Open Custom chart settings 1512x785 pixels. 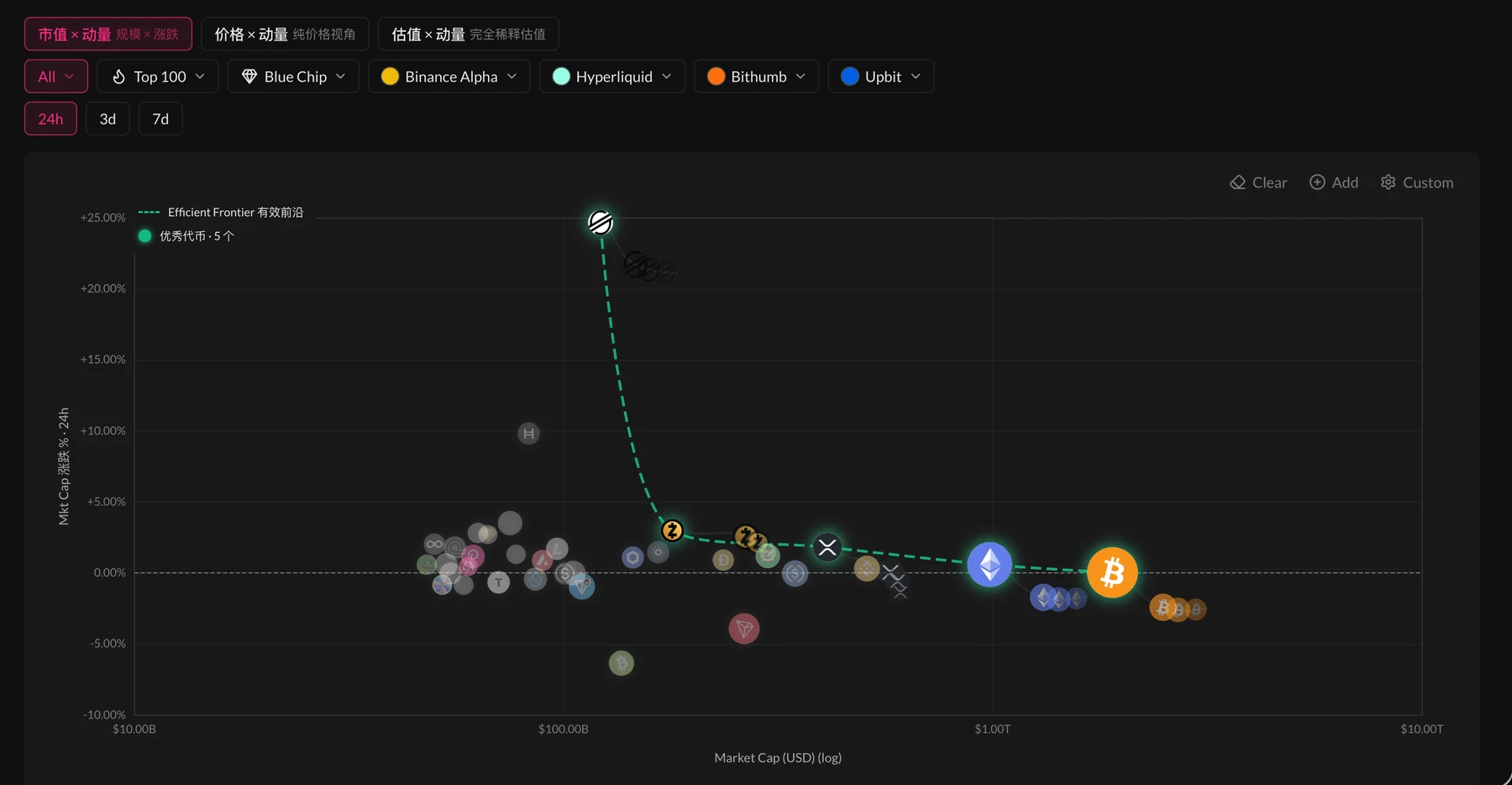click(1417, 182)
